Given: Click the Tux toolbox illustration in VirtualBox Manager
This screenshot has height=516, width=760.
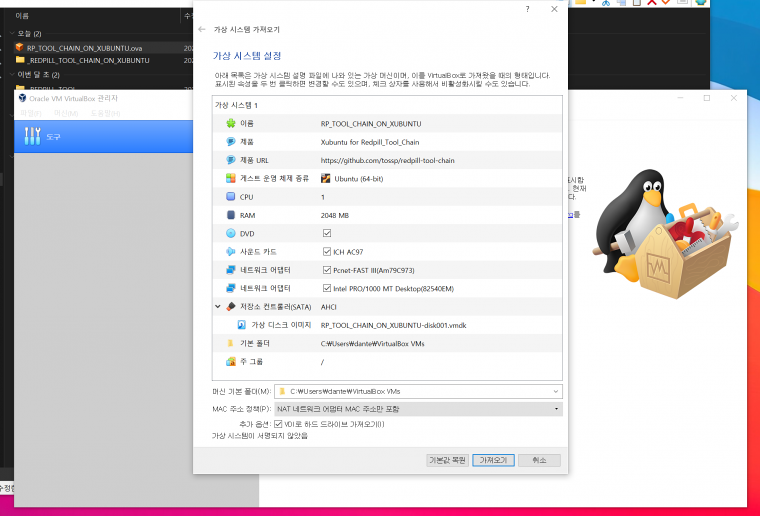Looking at the screenshot, I should [x=665, y=234].
